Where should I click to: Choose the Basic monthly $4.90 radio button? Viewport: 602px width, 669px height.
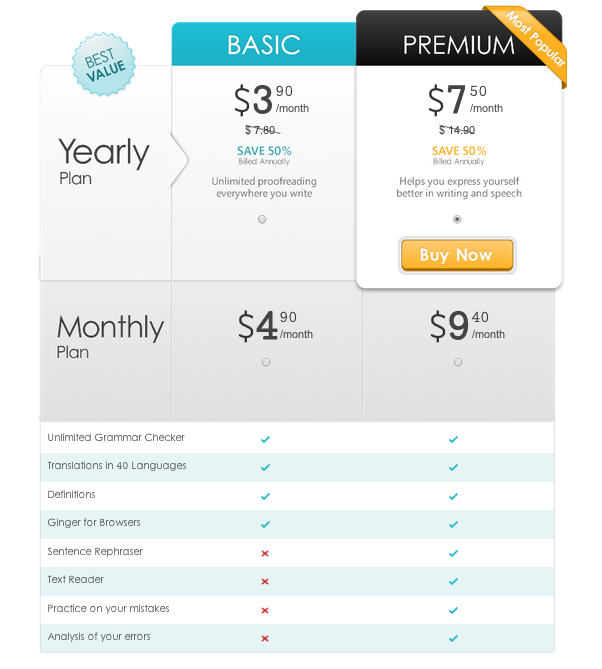(266, 362)
